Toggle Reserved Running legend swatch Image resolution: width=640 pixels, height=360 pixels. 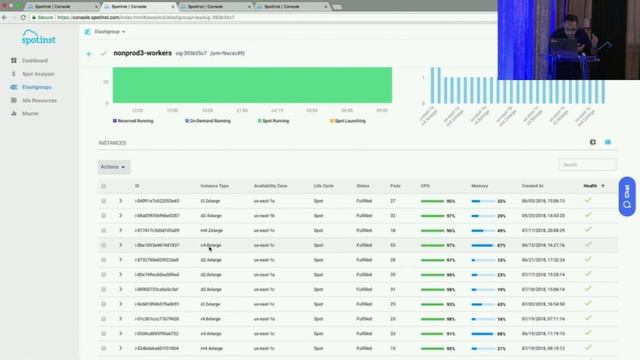(115, 121)
